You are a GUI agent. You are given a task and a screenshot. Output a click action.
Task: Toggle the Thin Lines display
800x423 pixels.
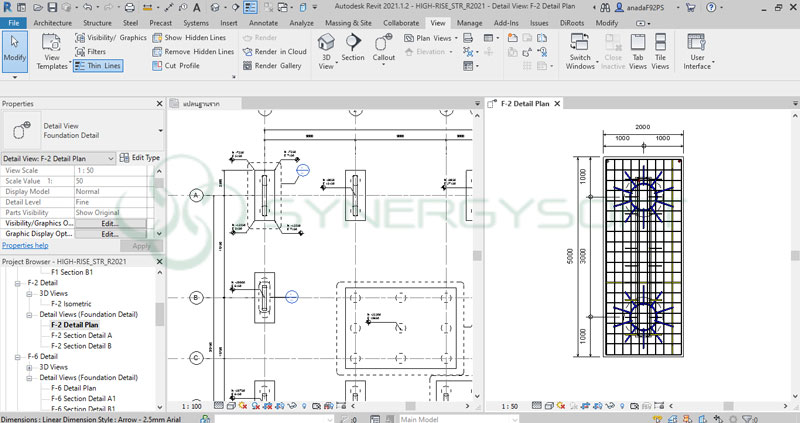point(96,65)
